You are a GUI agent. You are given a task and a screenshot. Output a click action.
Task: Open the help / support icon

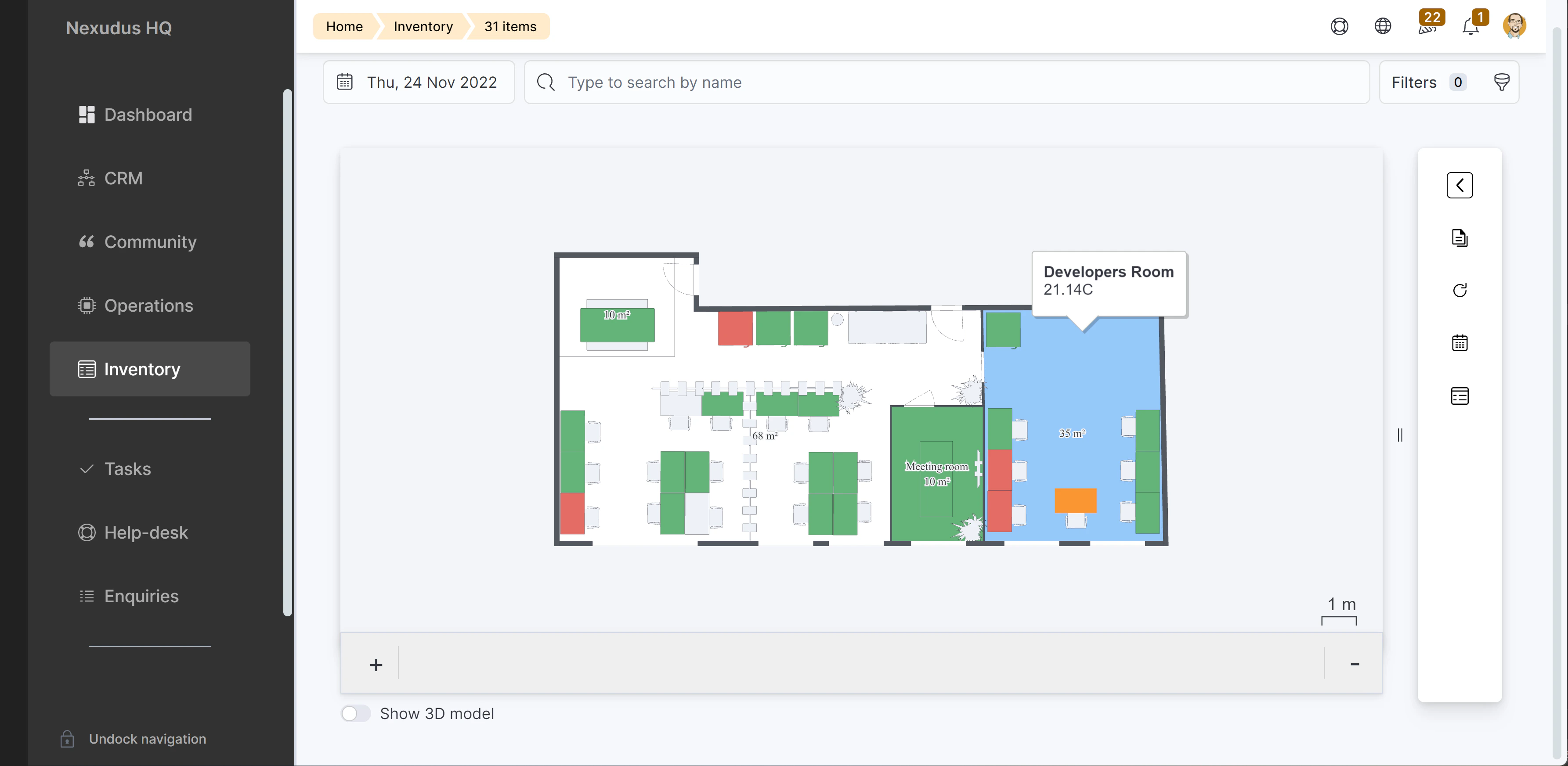pos(1340,26)
